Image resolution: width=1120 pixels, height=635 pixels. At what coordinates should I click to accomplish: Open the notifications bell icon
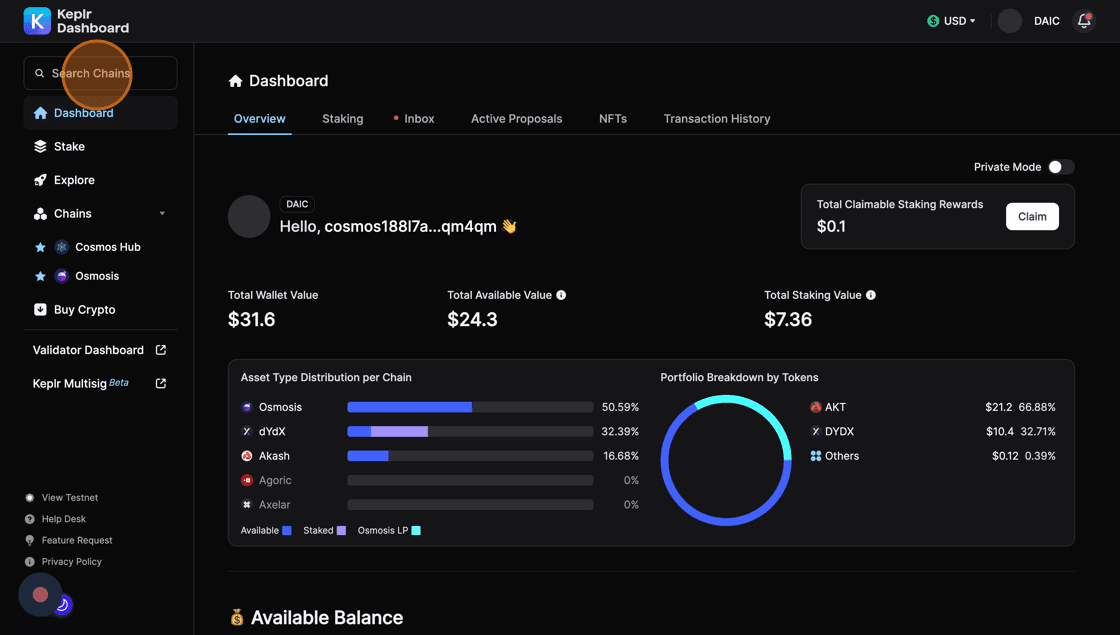pyautogui.click(x=1084, y=21)
